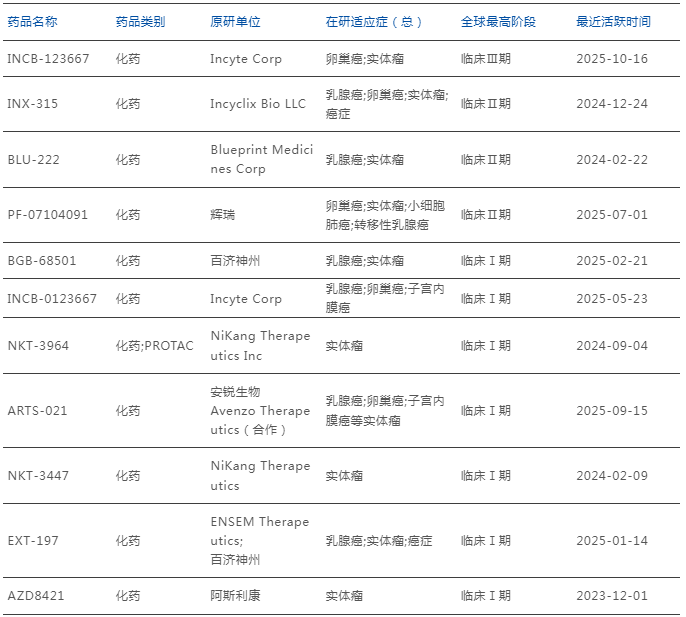Select drug name EXT-197

click(x=33, y=541)
